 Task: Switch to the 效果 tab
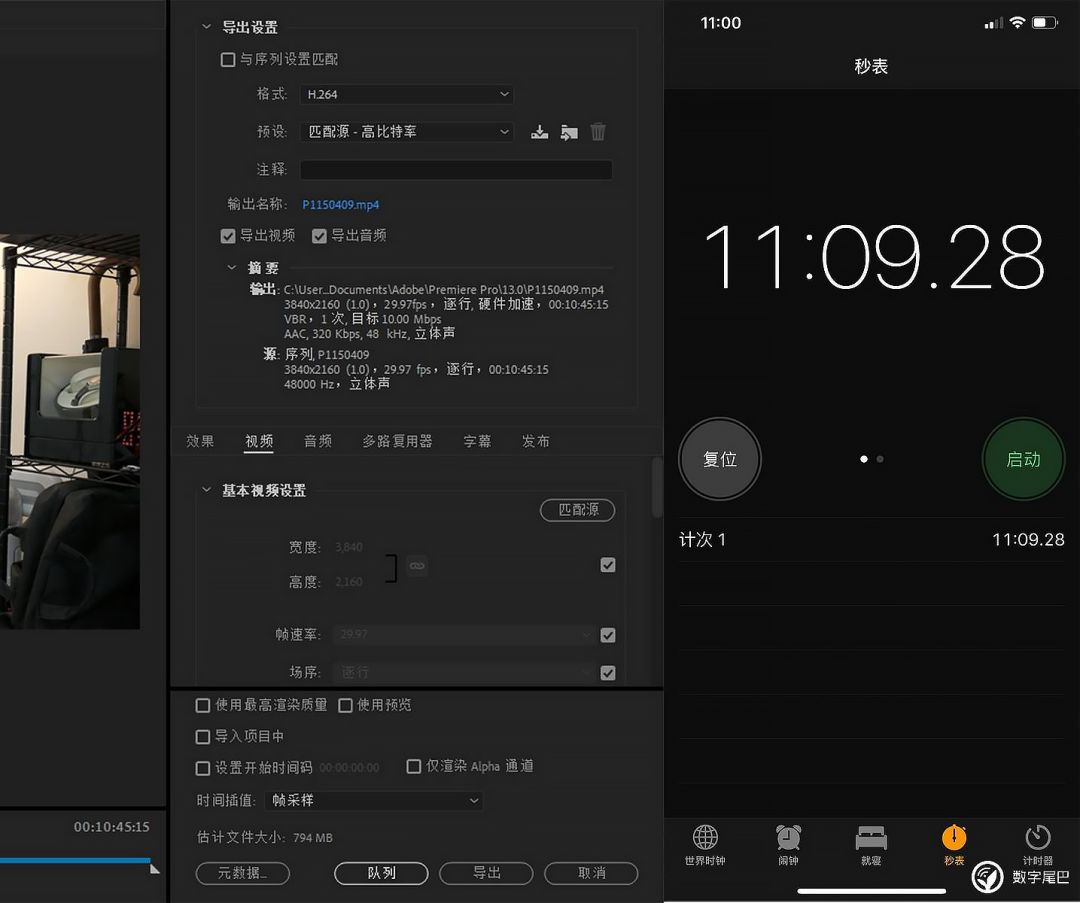tap(200, 441)
